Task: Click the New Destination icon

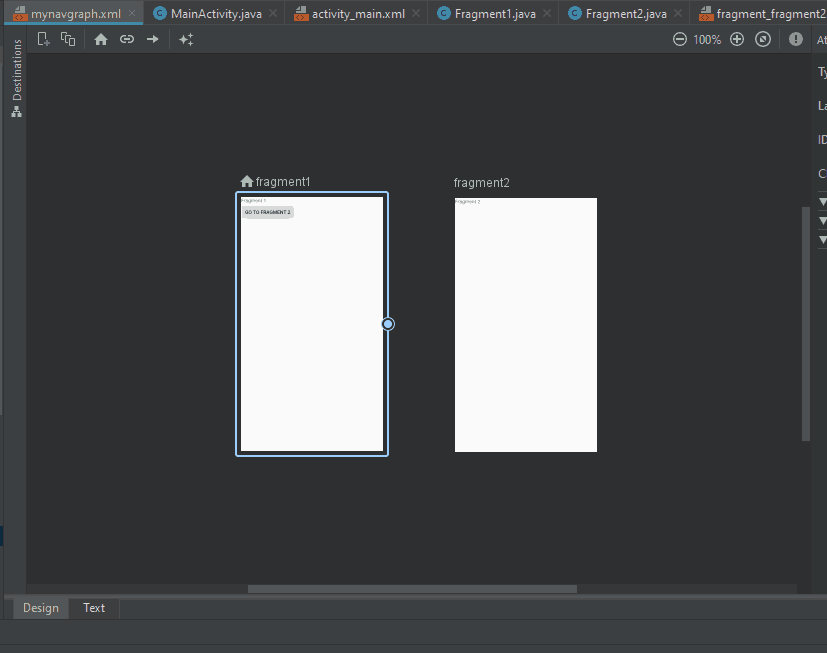Action: tap(43, 39)
